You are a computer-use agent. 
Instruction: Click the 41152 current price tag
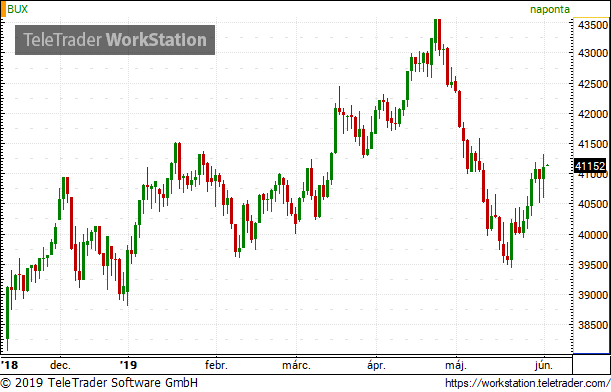(590, 166)
